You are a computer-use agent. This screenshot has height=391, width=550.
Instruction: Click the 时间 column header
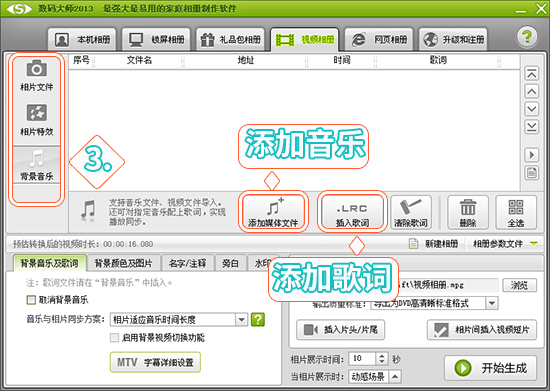click(342, 60)
